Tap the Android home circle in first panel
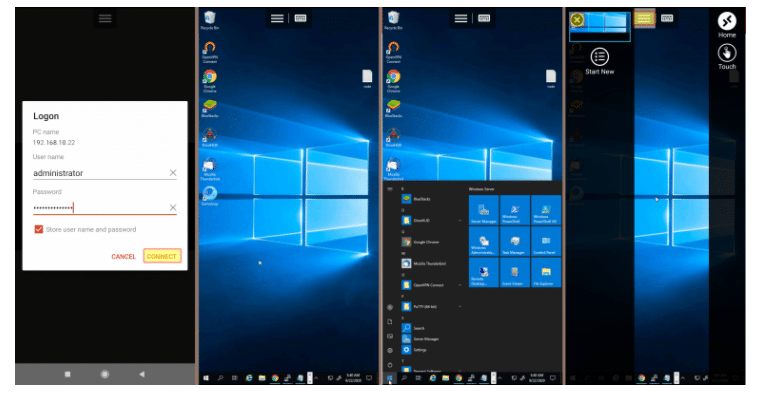 [x=104, y=374]
